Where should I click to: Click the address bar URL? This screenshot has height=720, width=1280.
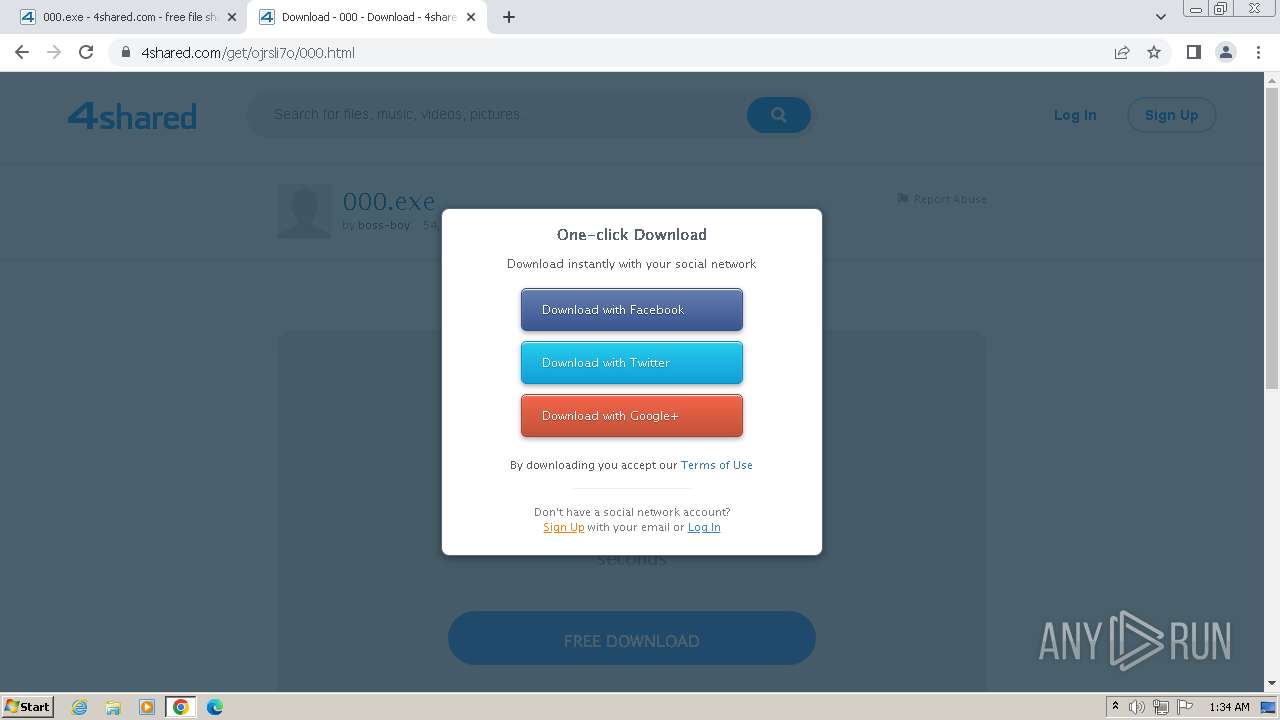coord(248,53)
